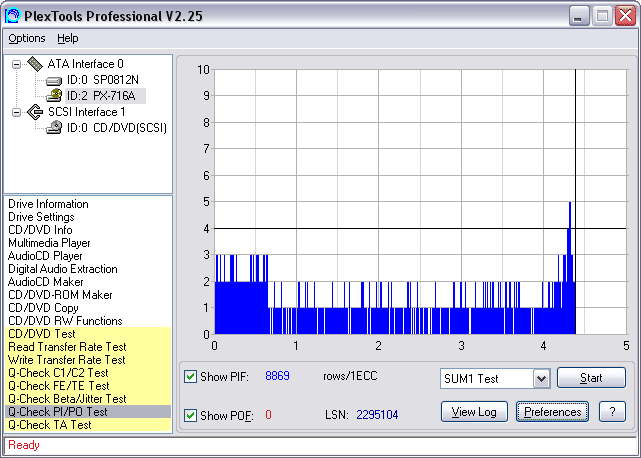This screenshot has height=458, width=641.
Task: Click the LSN value 2295104
Action: click(x=377, y=415)
